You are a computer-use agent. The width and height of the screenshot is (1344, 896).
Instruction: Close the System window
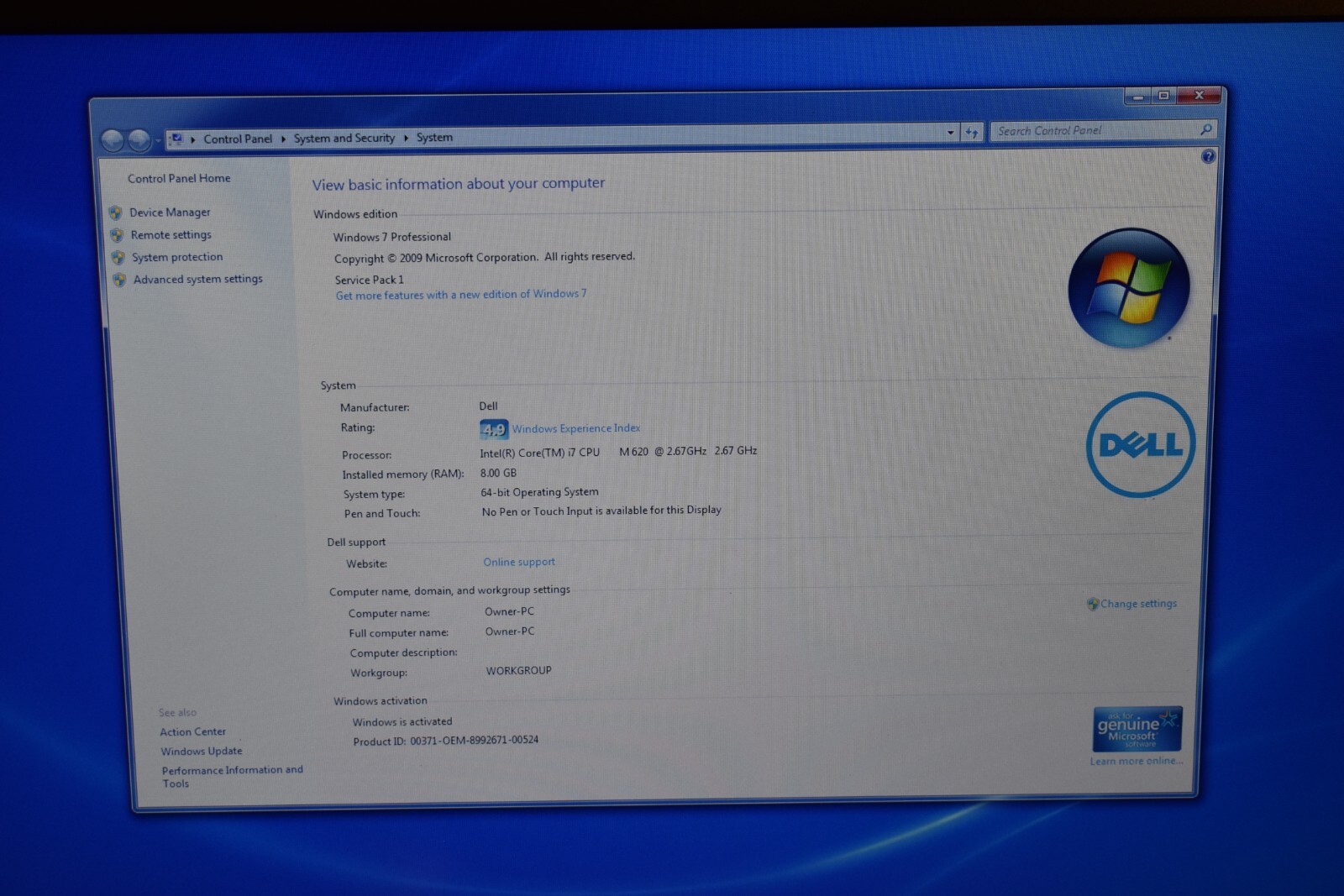(x=1200, y=95)
